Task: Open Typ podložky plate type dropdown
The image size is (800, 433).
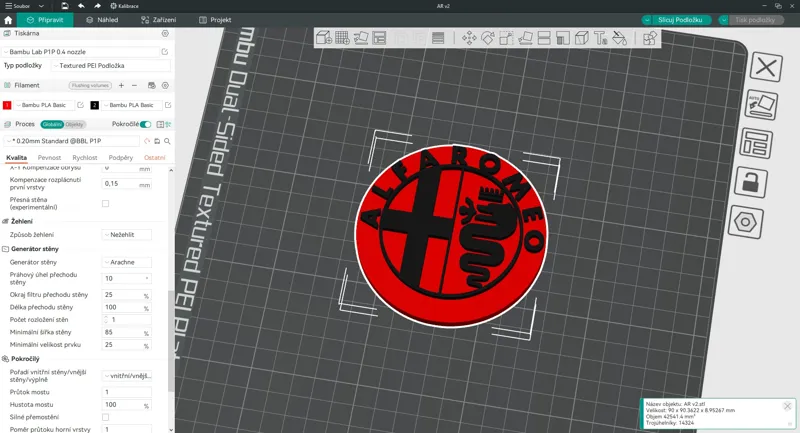Action: [111, 65]
